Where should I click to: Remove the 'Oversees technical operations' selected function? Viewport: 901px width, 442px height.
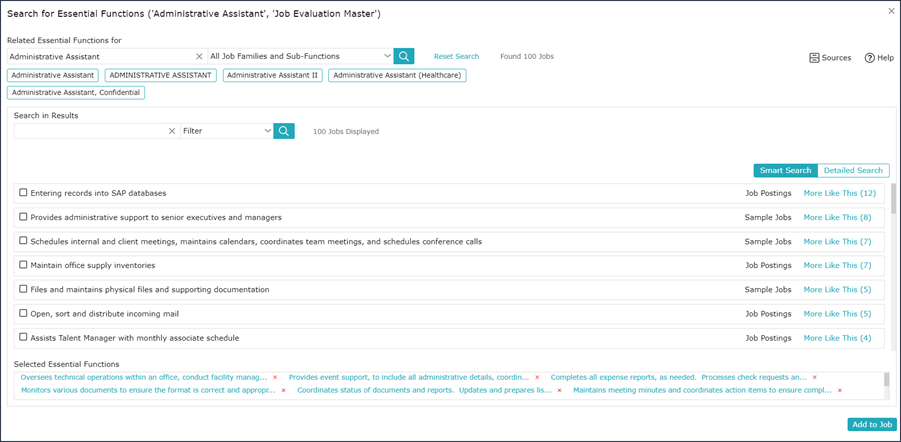(x=275, y=378)
